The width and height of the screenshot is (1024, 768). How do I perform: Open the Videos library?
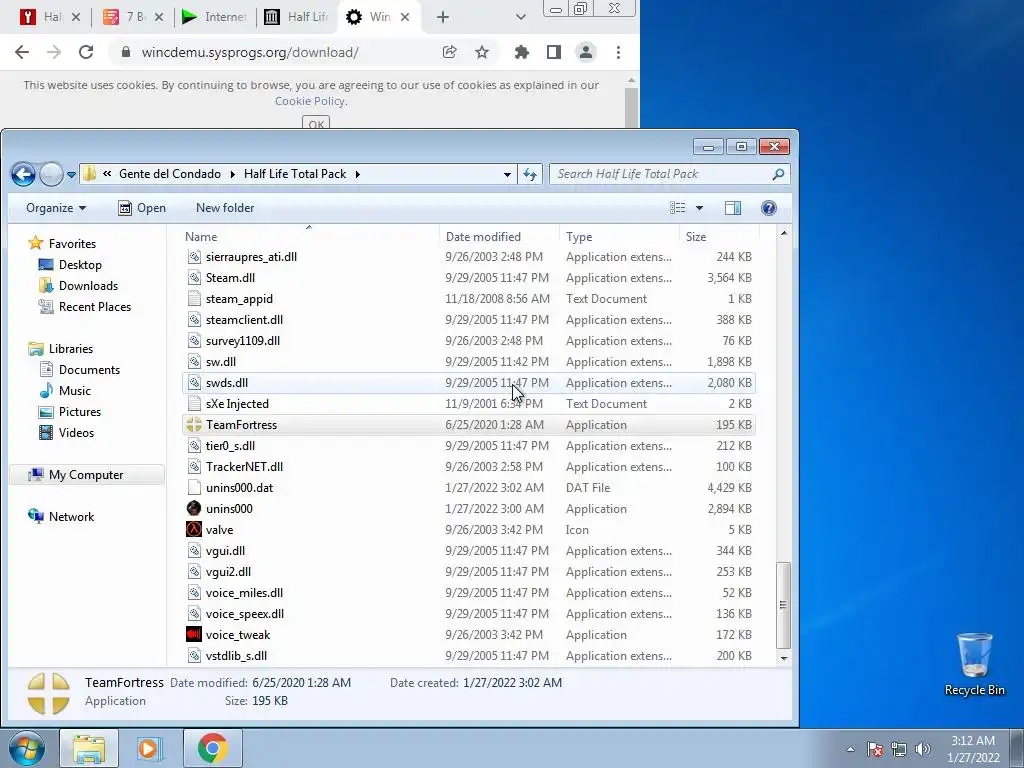click(x=76, y=432)
